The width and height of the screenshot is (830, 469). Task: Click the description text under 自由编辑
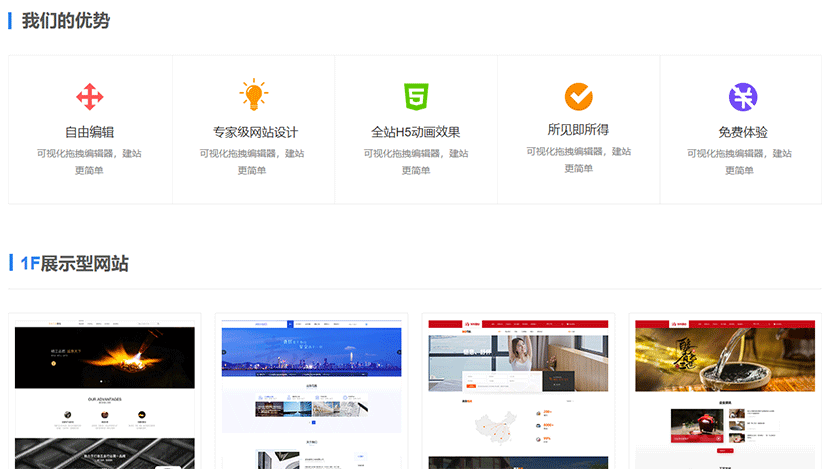(90, 161)
